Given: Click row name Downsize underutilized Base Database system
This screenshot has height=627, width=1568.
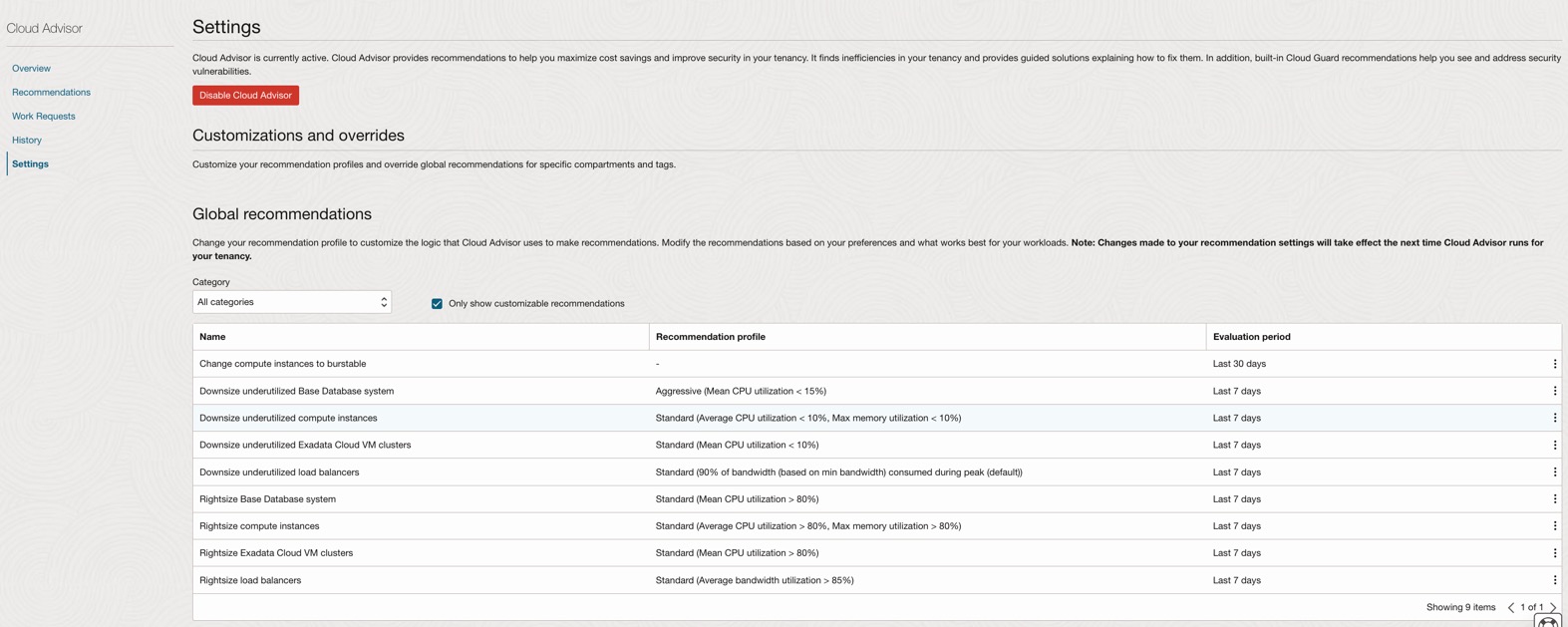Looking at the screenshot, I should (296, 391).
